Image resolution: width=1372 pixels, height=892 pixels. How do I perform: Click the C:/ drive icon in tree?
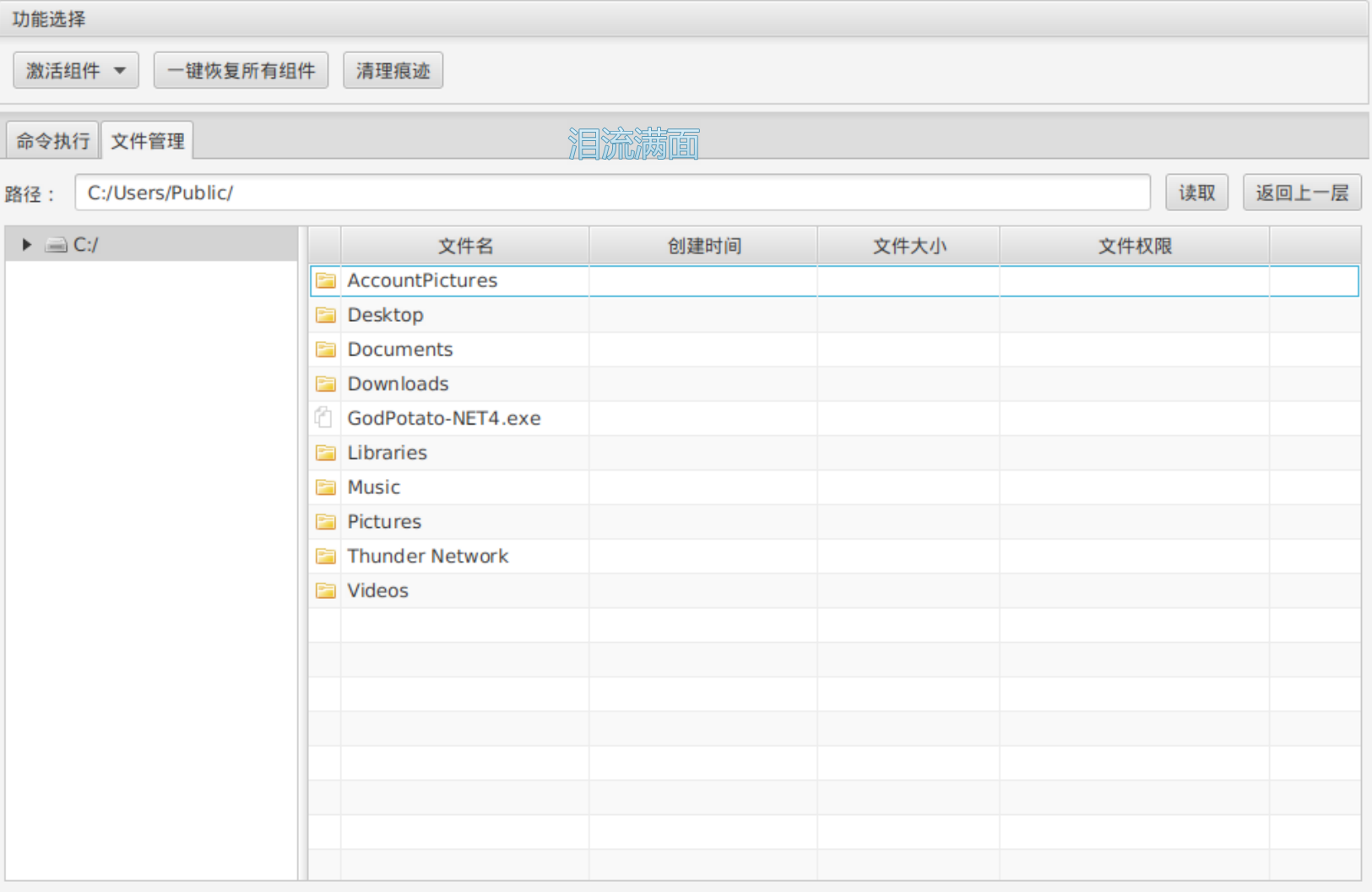(x=57, y=245)
